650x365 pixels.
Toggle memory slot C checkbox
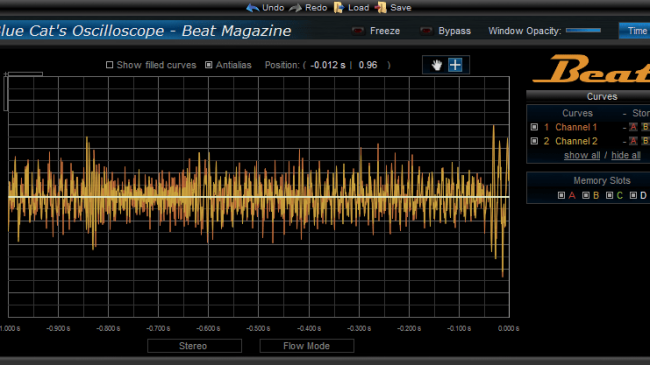pyautogui.click(x=609, y=195)
